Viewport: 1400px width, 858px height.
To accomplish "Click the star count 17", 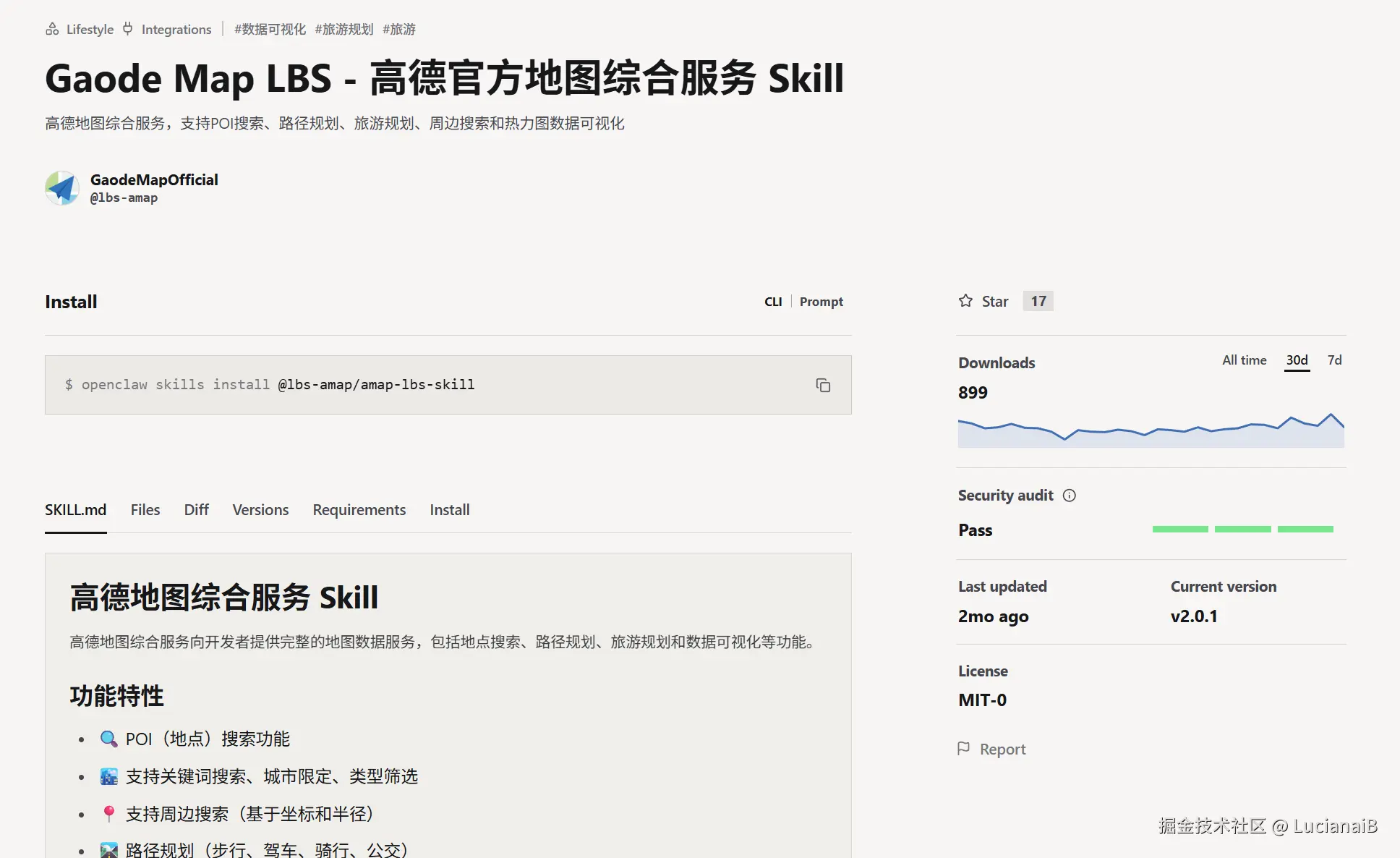I will [1038, 301].
